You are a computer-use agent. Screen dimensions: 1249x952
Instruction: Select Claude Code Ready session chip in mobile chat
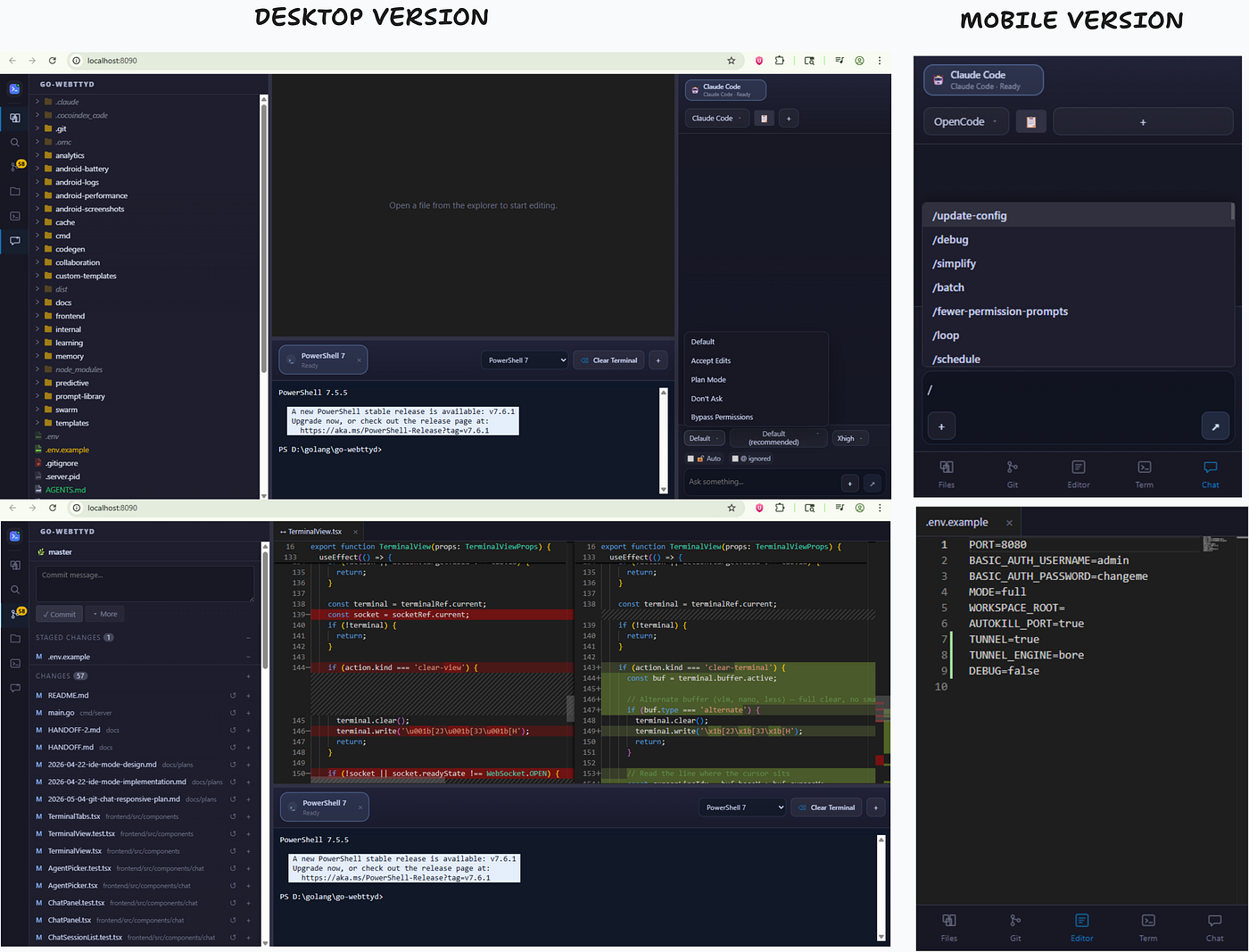[983, 79]
